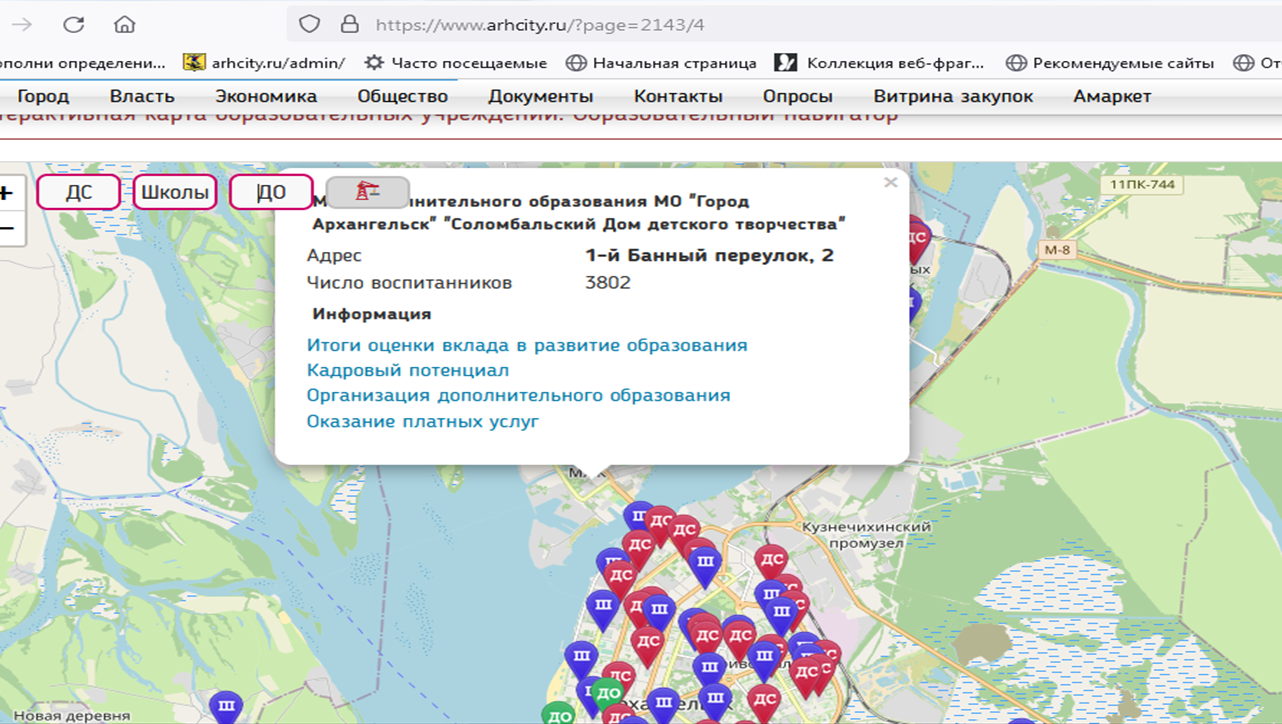The image size is (1282, 724).
Task: Click the red crane icon filter button
Action: [x=368, y=192]
